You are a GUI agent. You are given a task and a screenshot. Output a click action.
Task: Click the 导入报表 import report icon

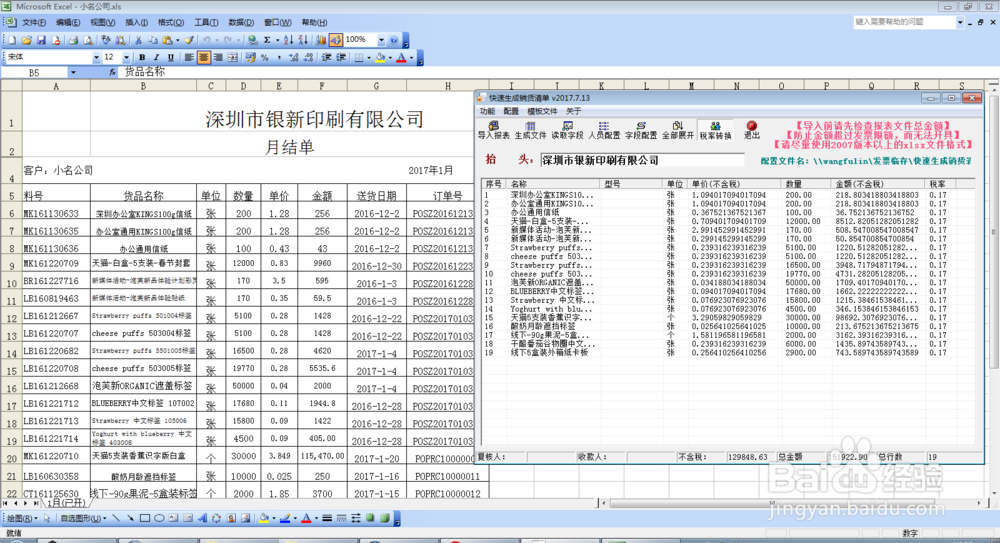[x=494, y=130]
